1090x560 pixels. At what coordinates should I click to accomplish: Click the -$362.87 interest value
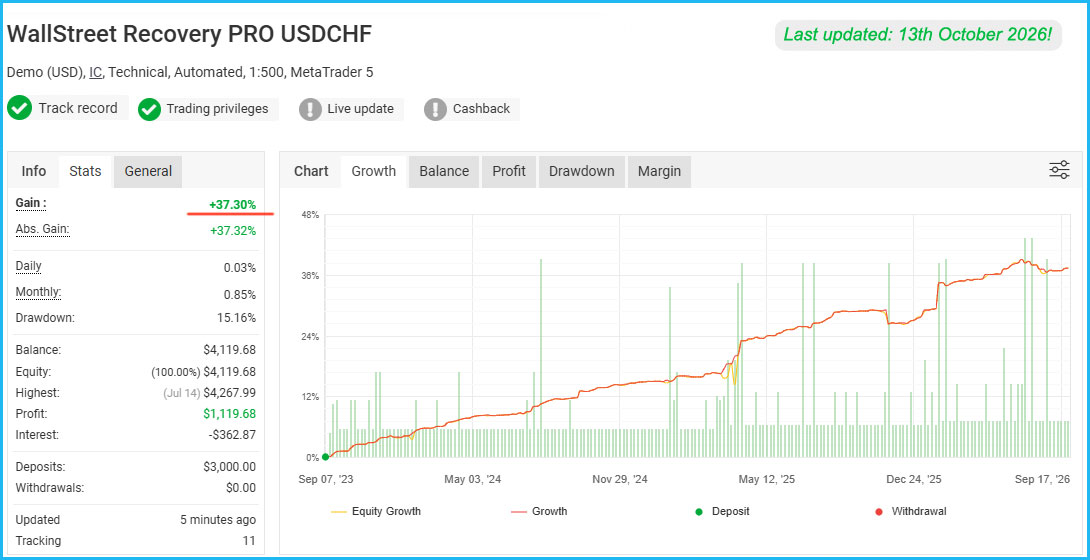pos(232,435)
